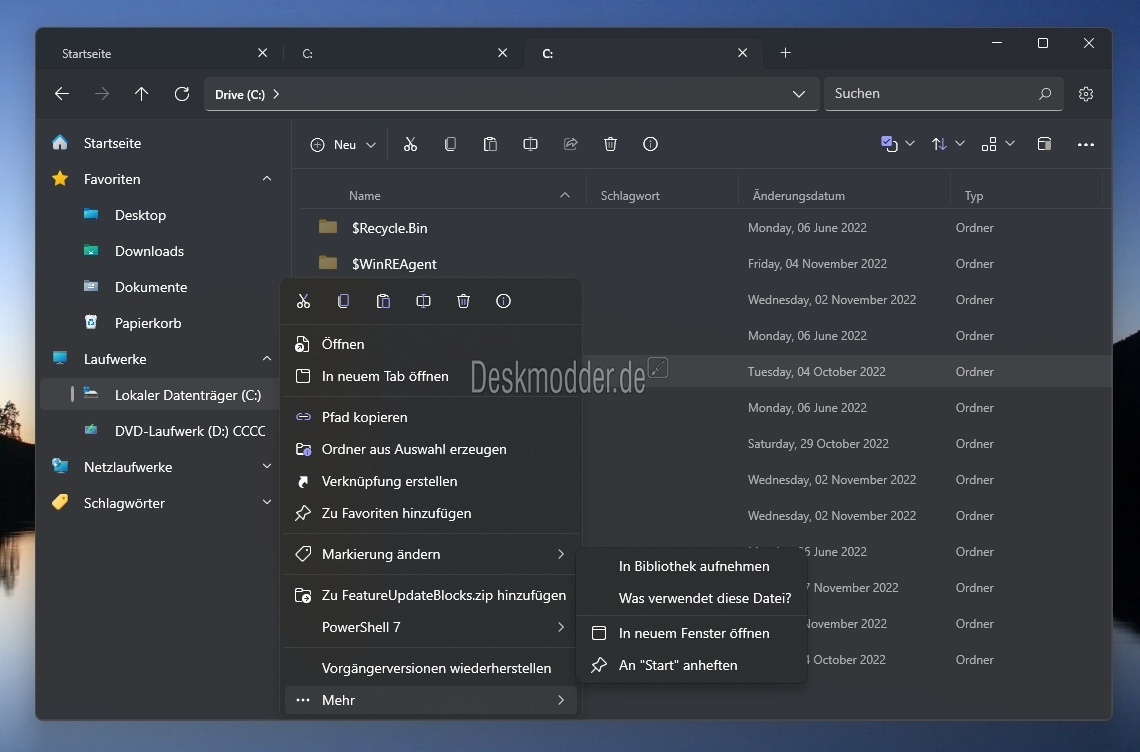Screen dimensions: 1140x752
Task: Open the settings gear next to the search box
Action: point(1085,94)
